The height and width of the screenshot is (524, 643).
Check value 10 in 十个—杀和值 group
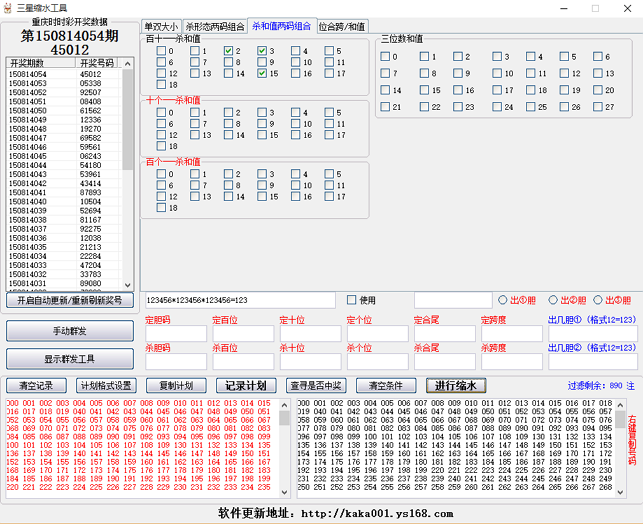(x=296, y=124)
